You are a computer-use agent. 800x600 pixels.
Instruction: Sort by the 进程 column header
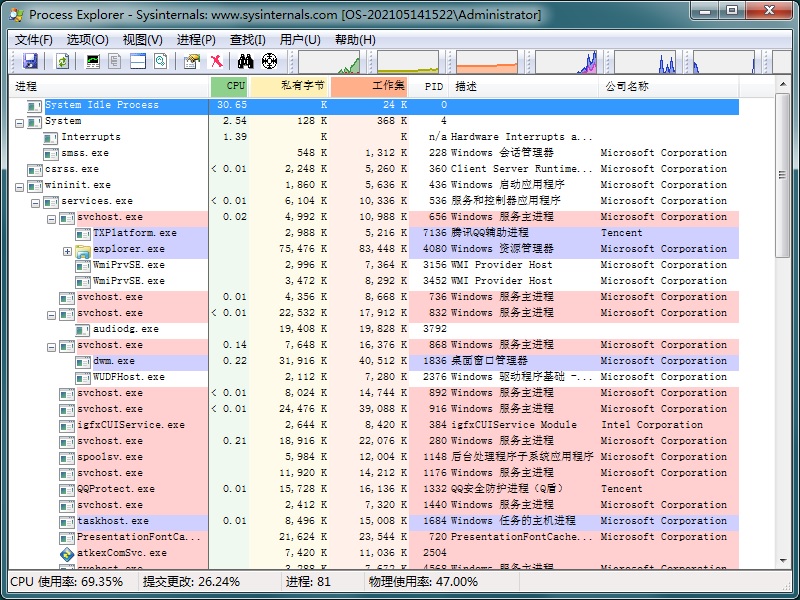point(110,86)
